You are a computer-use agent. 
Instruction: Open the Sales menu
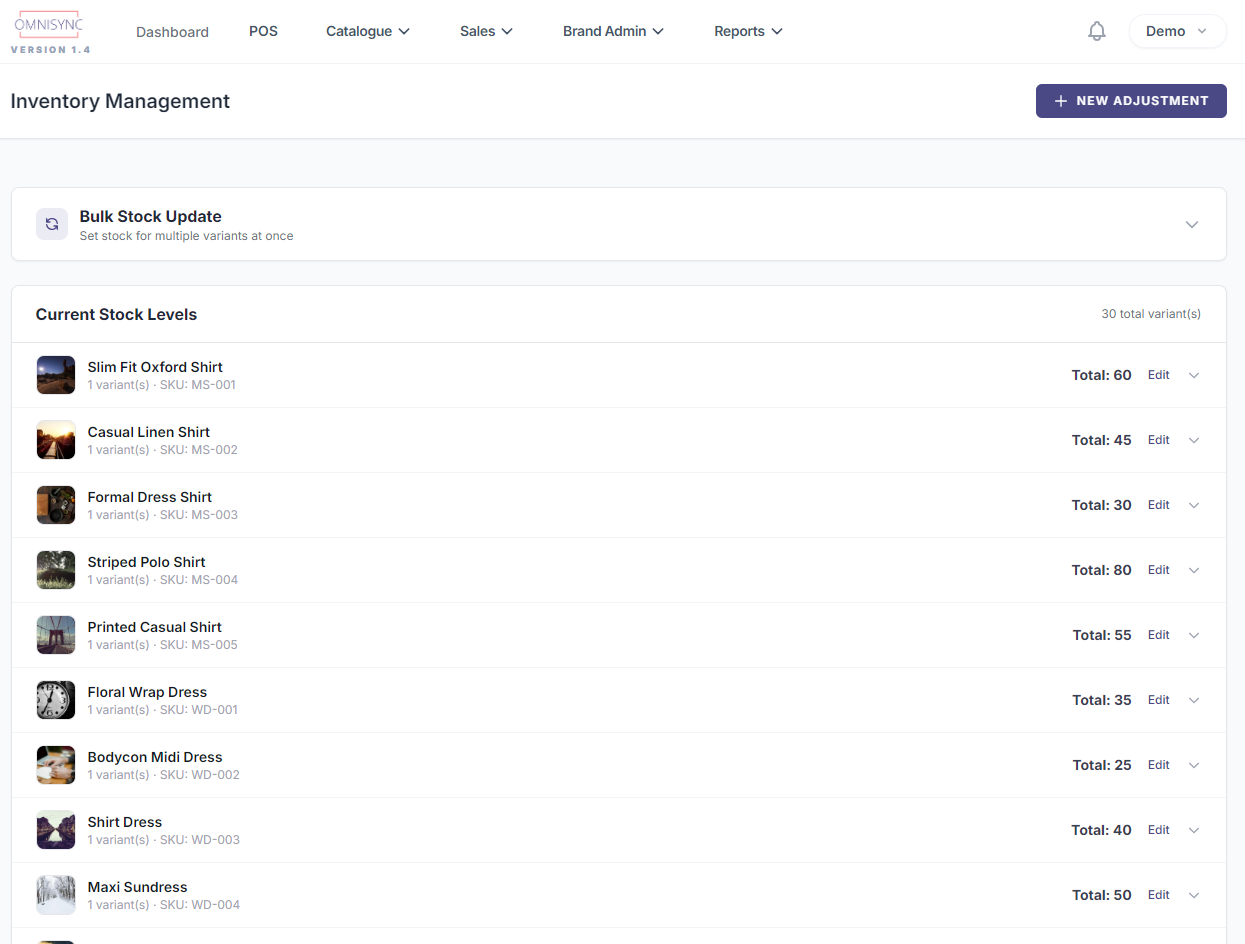tap(486, 31)
